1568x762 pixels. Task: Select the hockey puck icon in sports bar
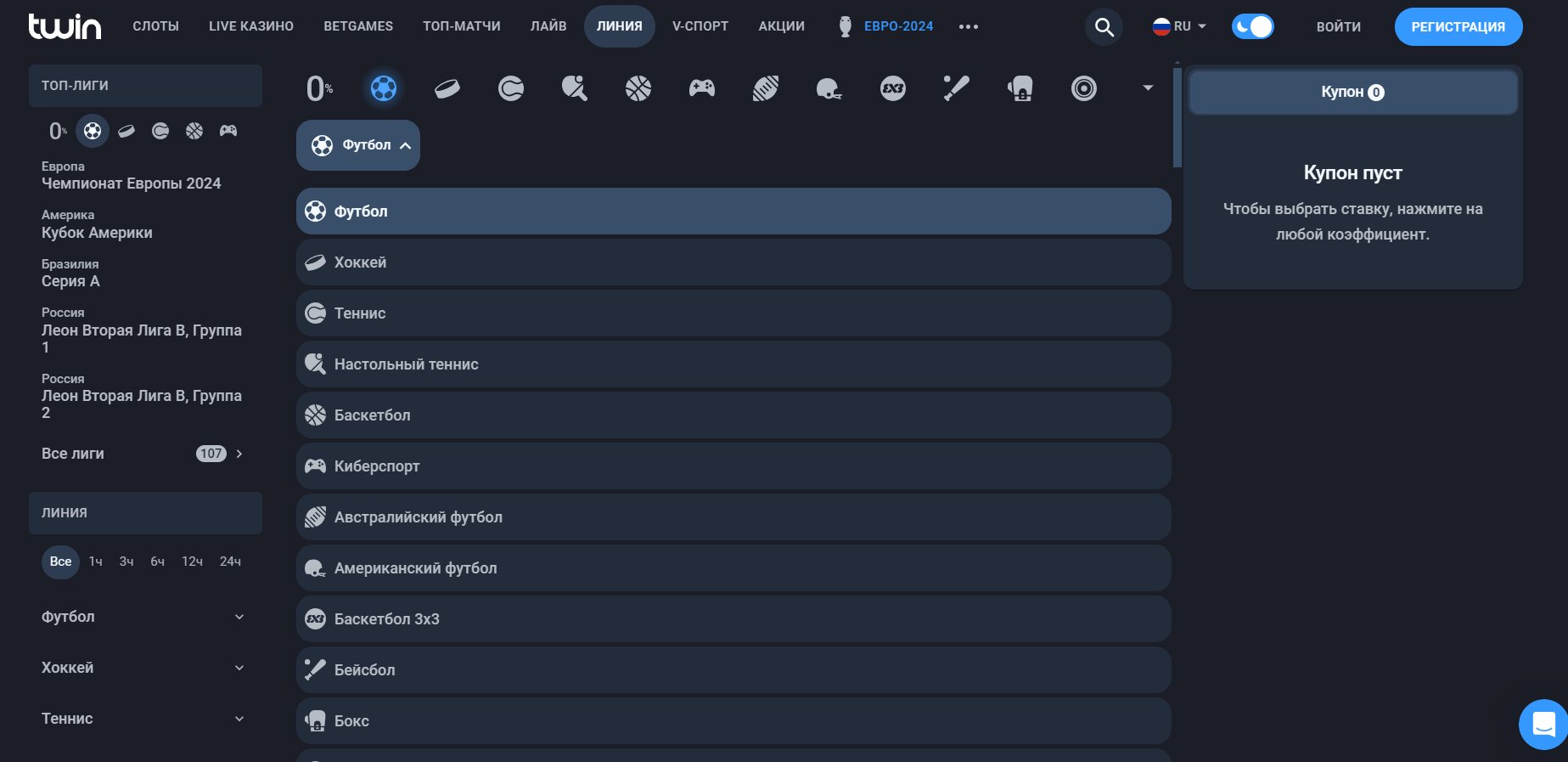tap(447, 88)
